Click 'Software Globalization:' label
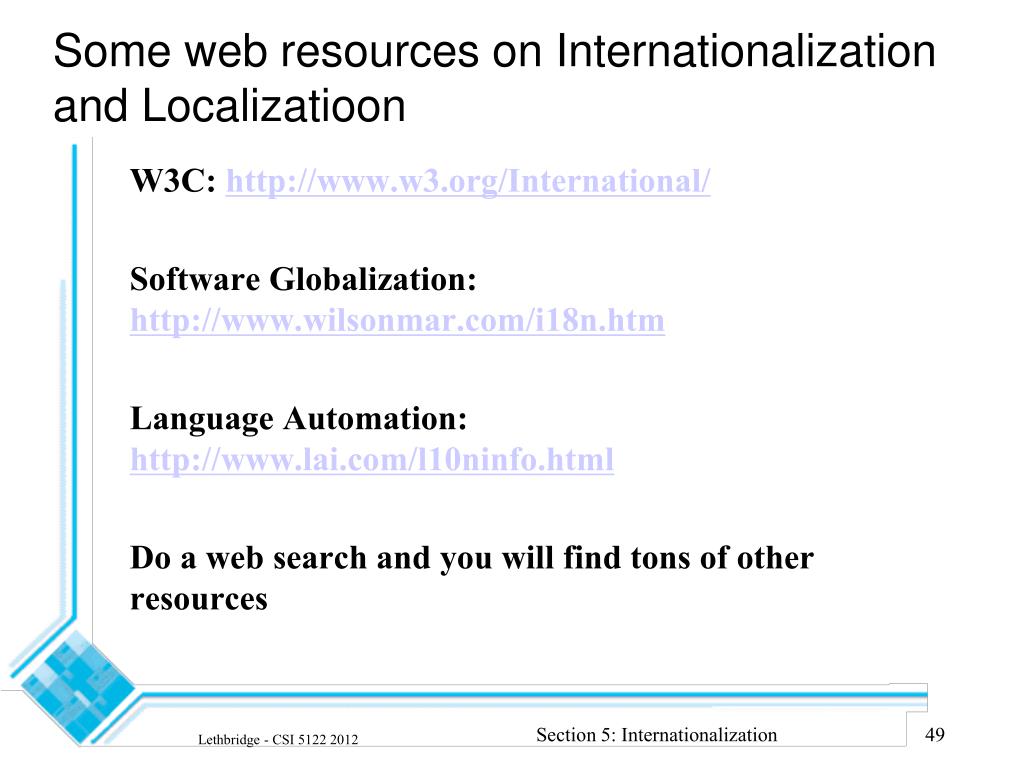 click(x=303, y=280)
